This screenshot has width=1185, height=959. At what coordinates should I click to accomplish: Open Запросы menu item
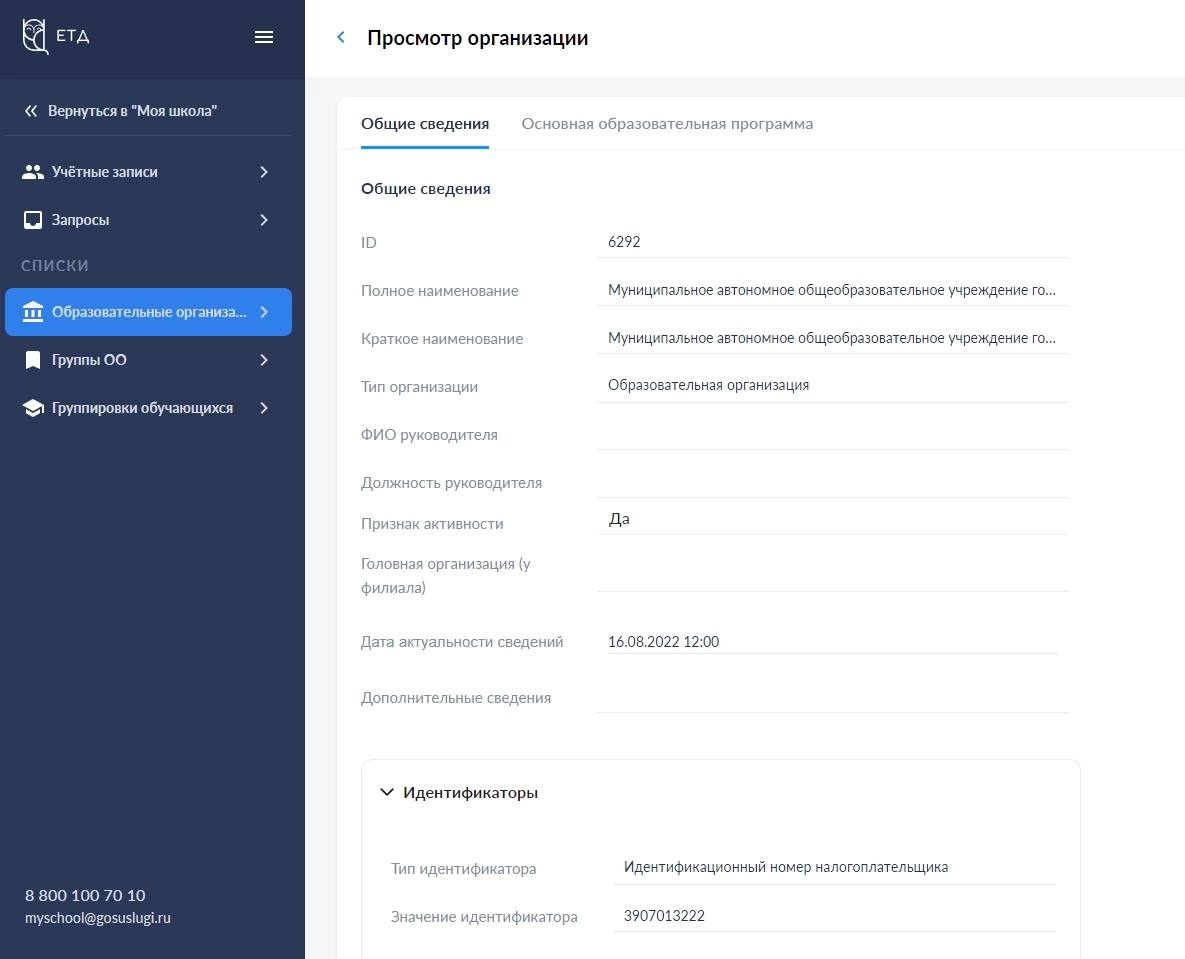[148, 220]
